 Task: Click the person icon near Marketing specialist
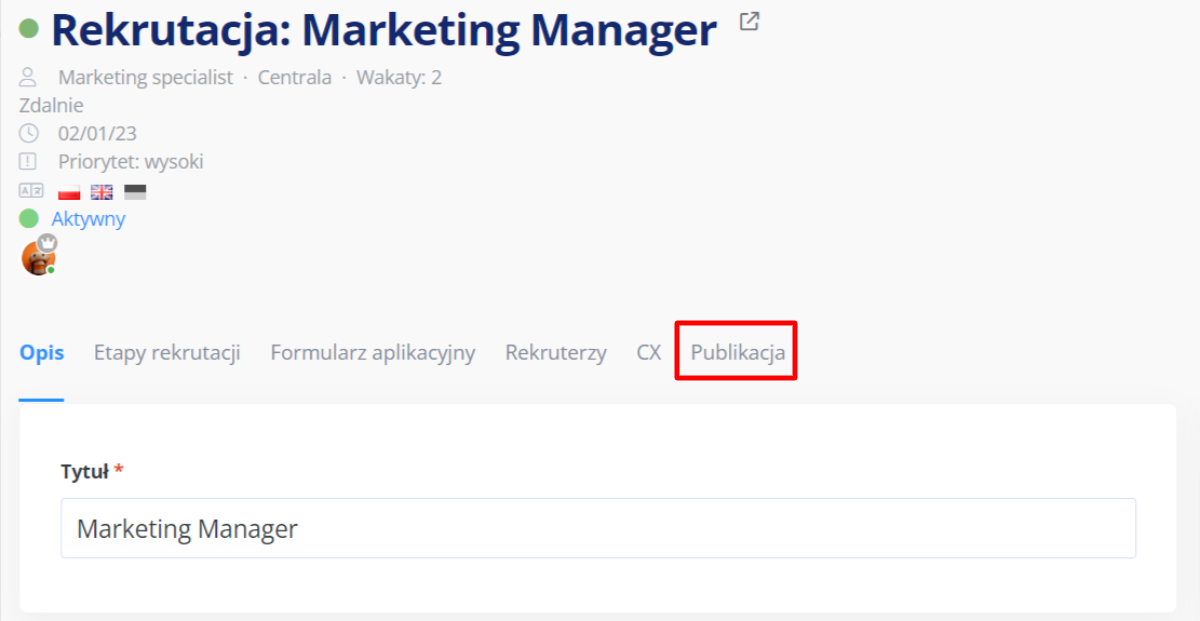28,77
